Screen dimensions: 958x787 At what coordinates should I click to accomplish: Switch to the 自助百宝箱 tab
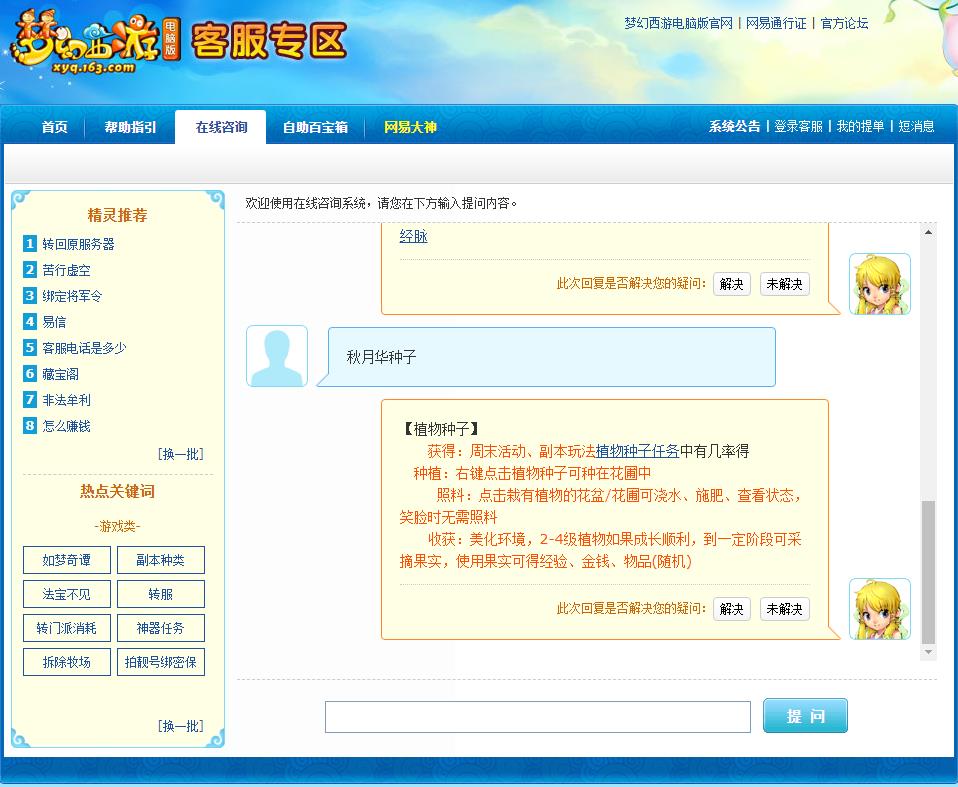pyautogui.click(x=314, y=127)
